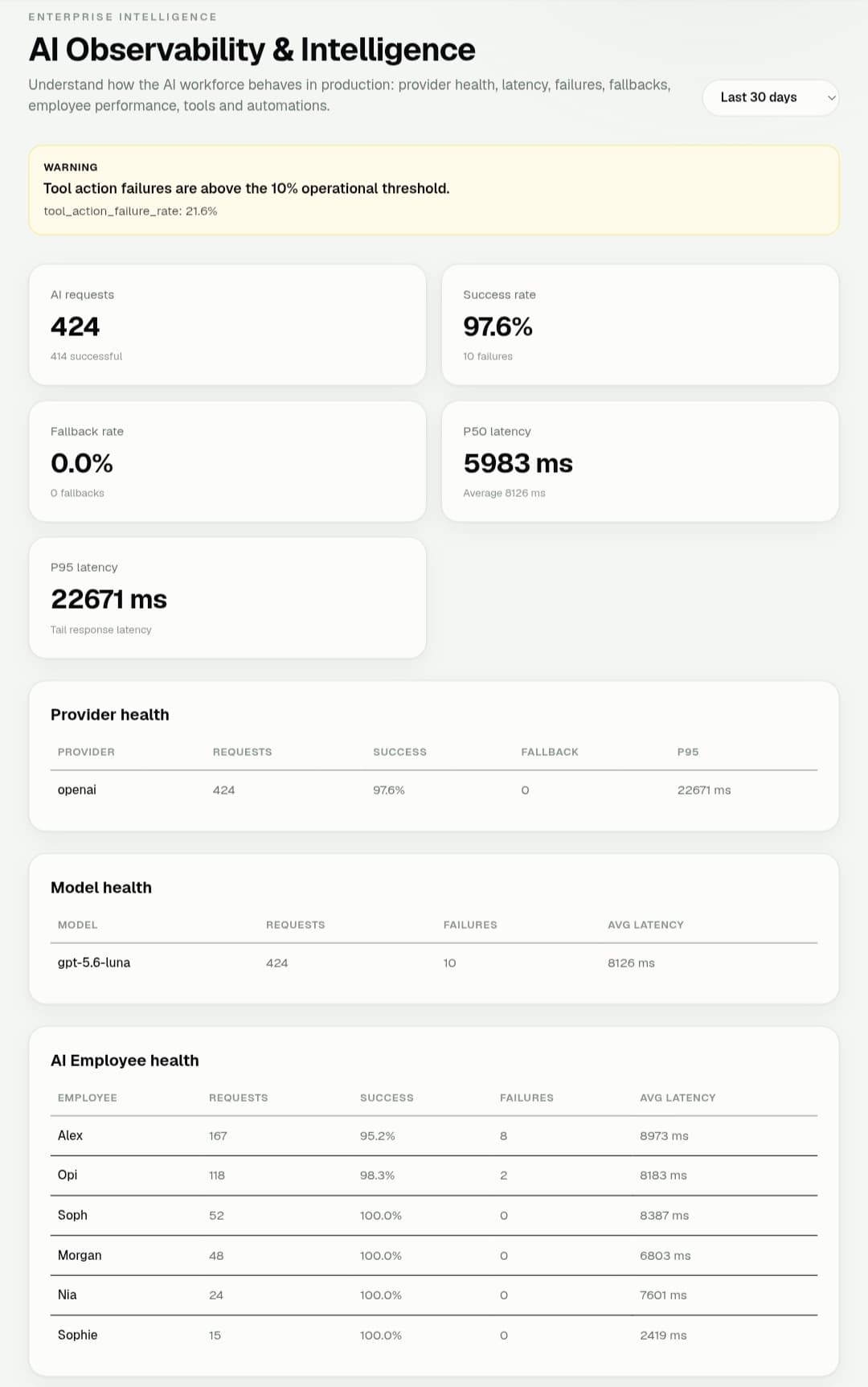This screenshot has width=868, height=1387.
Task: Click openai's P95 value 22671 ms
Action: [704, 790]
